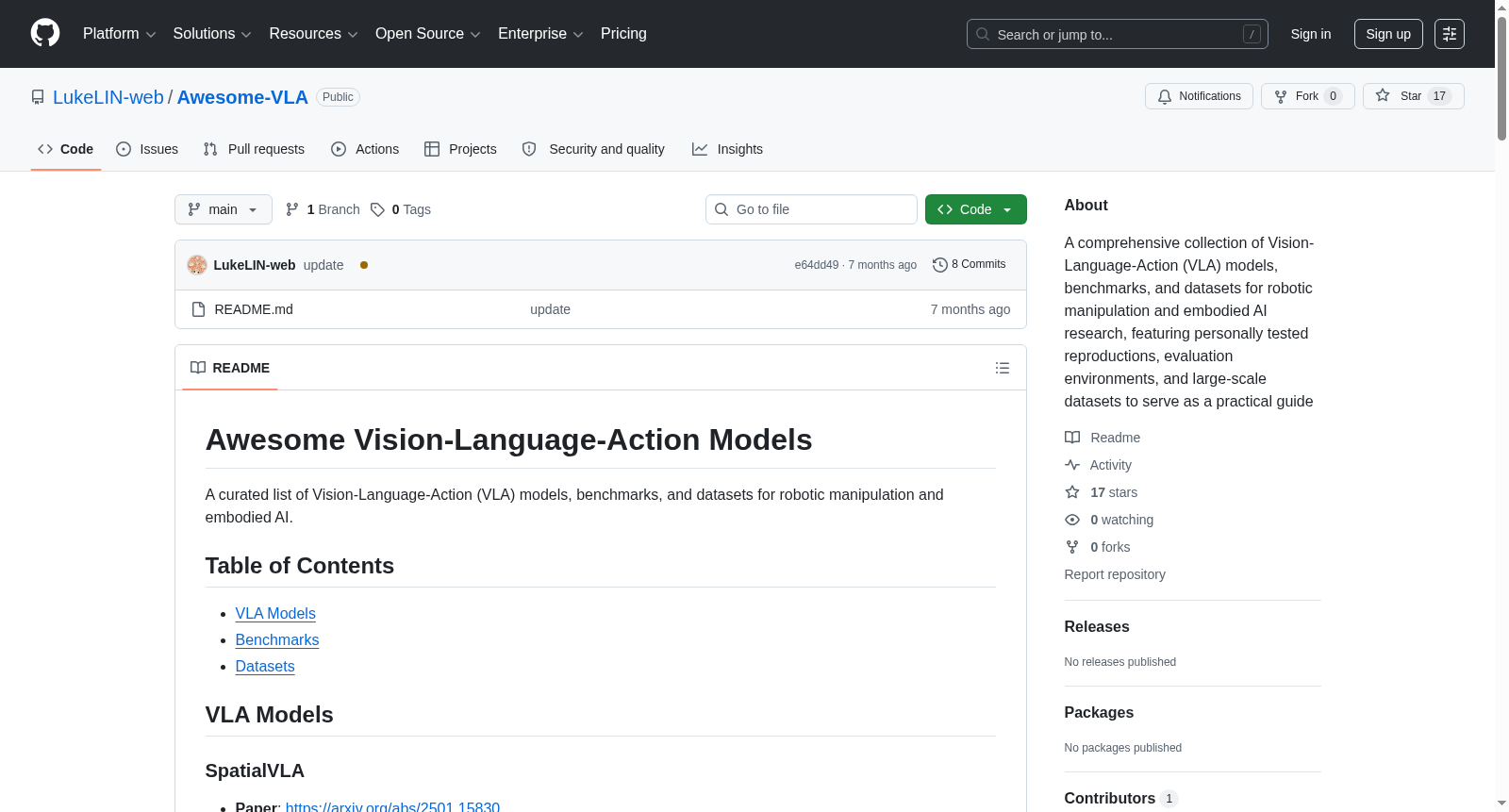Click the Notifications bell button

pyautogui.click(x=1199, y=96)
